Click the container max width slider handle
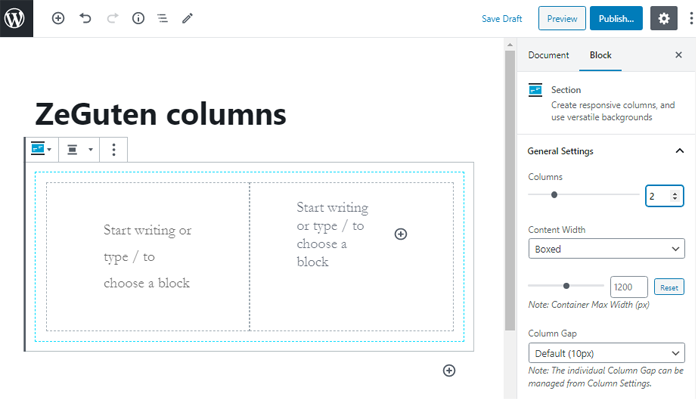Image resolution: width=696 pixels, height=399 pixels. [x=566, y=286]
